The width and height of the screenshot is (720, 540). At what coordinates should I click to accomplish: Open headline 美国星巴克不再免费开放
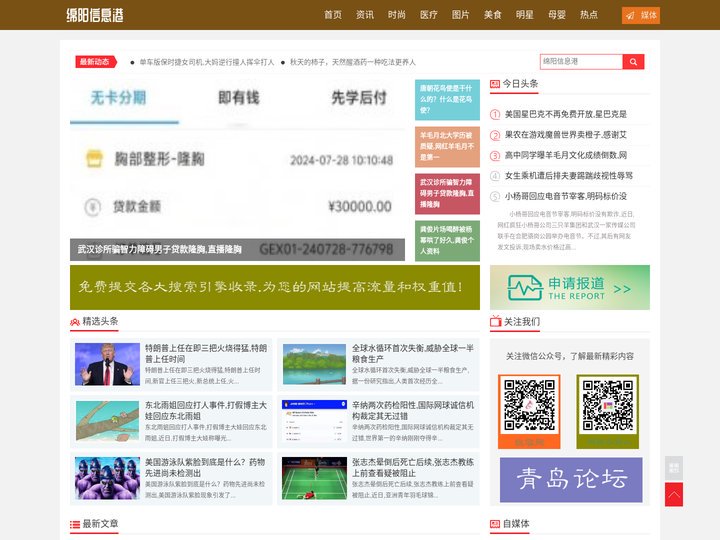pyautogui.click(x=566, y=114)
